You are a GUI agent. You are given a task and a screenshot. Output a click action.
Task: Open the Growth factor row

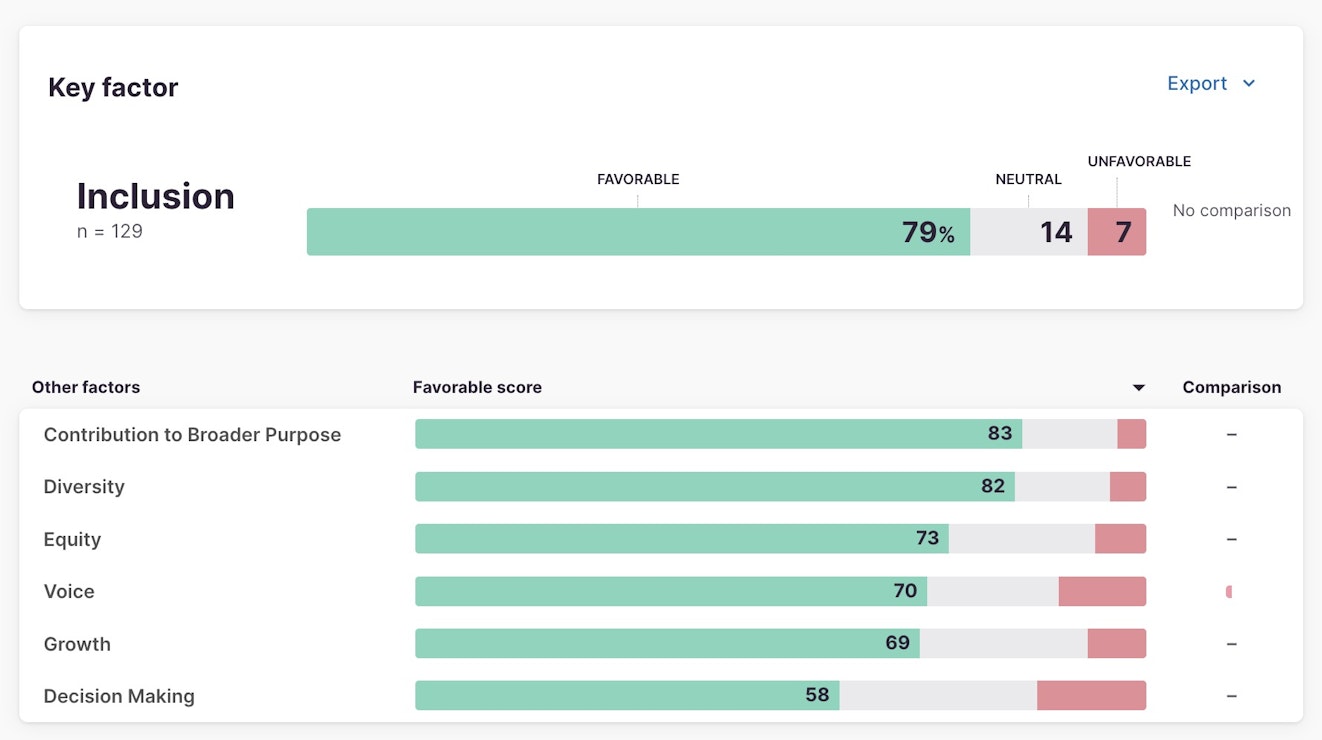tap(77, 644)
